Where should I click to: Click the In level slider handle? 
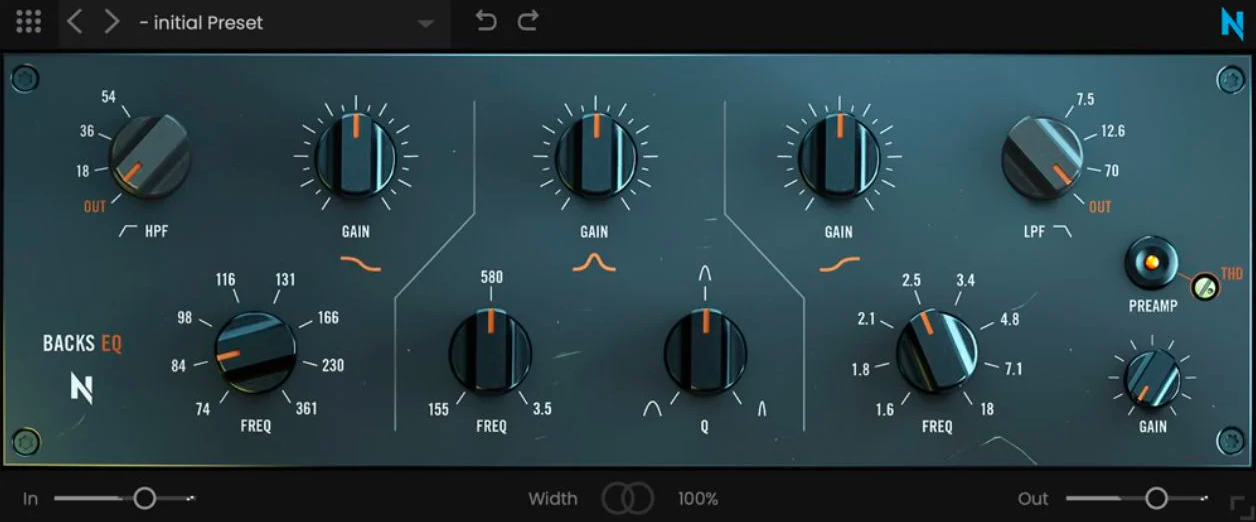(x=145, y=498)
